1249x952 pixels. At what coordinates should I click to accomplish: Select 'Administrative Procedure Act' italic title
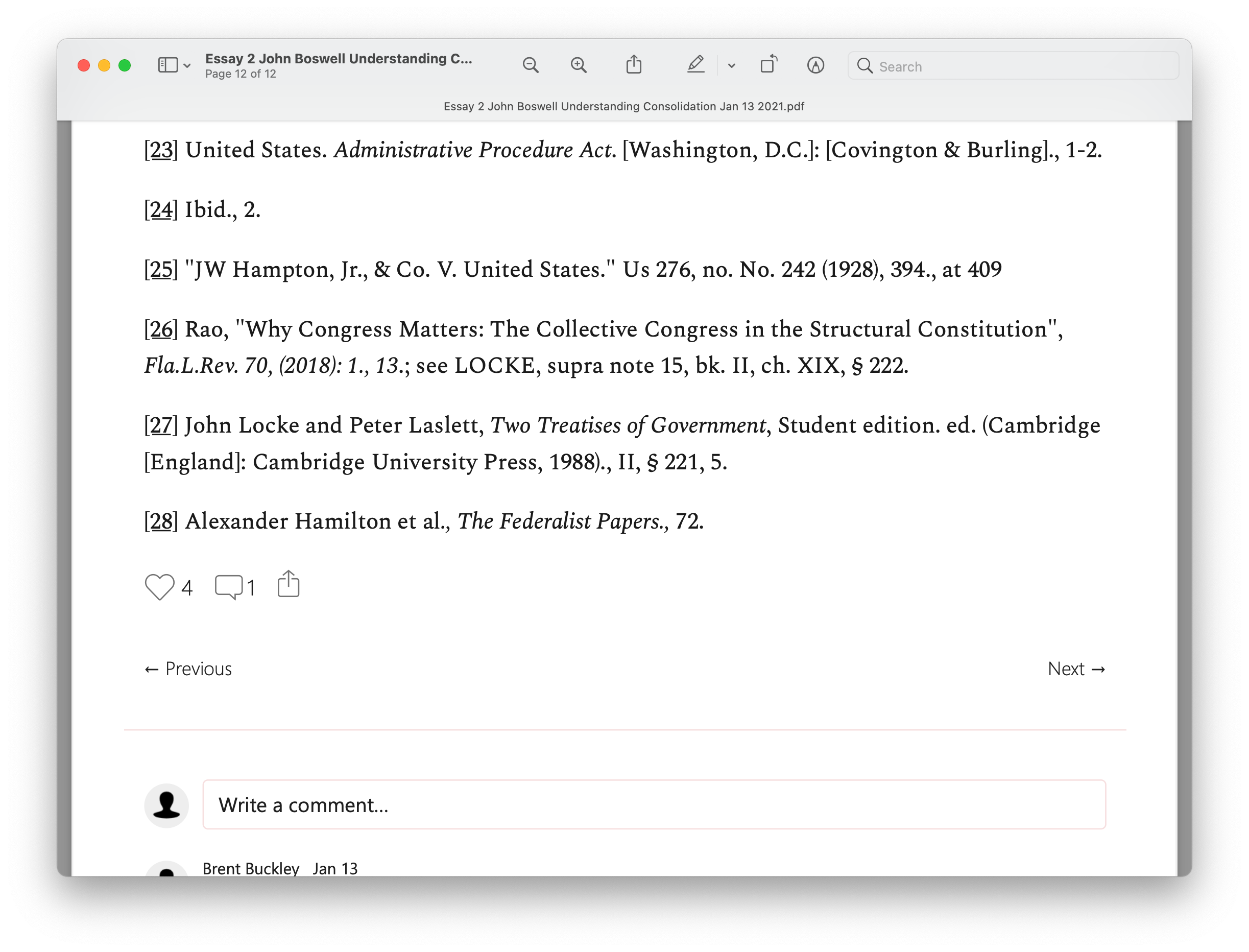(473, 150)
